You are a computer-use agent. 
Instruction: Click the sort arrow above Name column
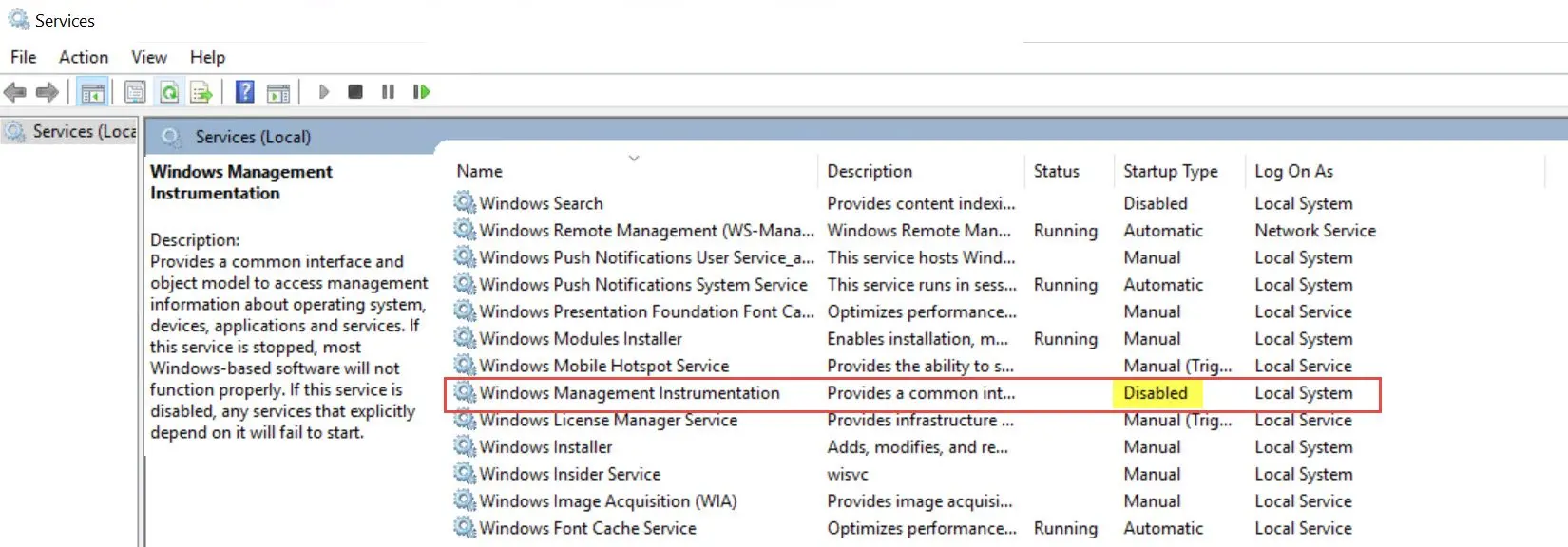pos(634,158)
